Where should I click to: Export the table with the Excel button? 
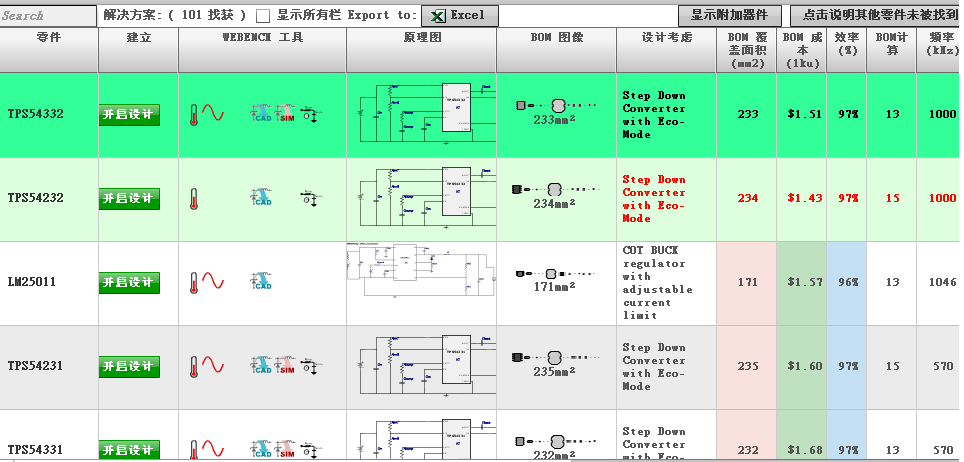pos(459,16)
